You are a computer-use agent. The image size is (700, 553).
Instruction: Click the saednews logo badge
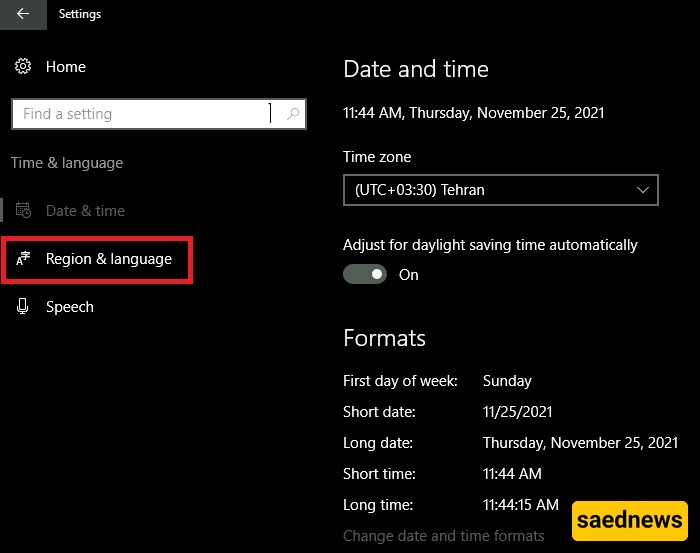click(x=630, y=520)
